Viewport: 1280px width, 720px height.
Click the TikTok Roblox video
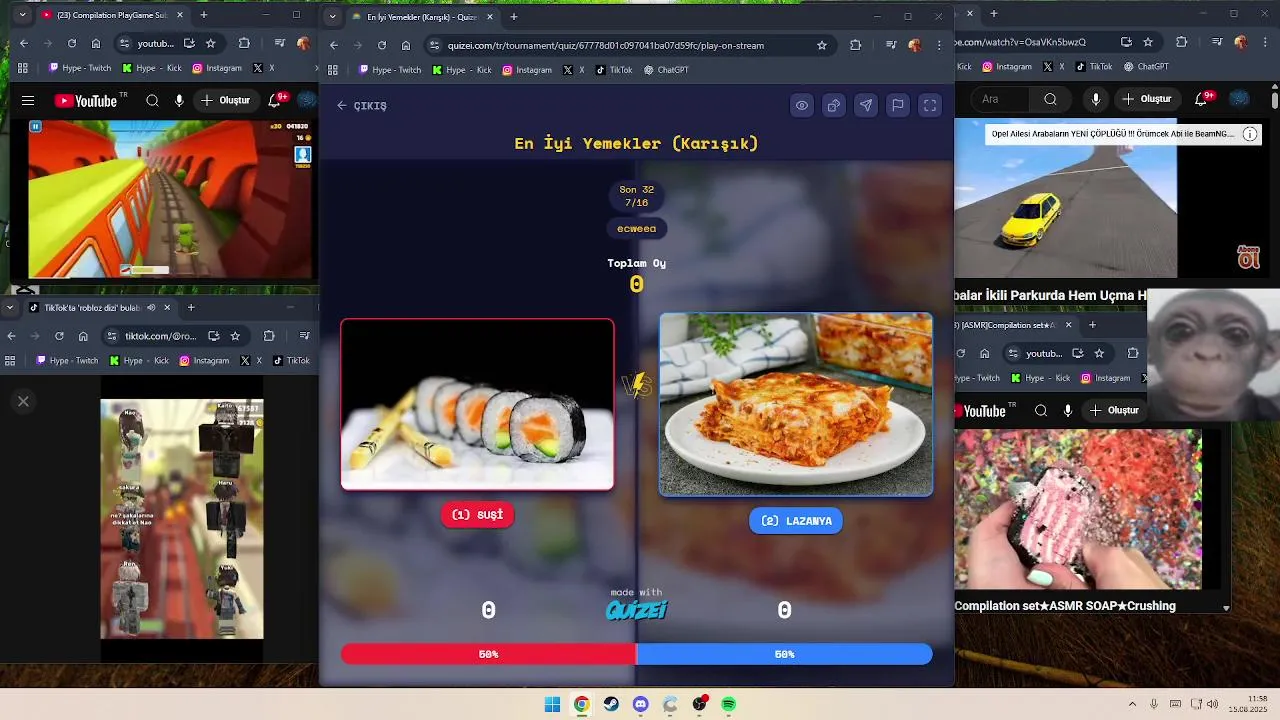(x=182, y=519)
